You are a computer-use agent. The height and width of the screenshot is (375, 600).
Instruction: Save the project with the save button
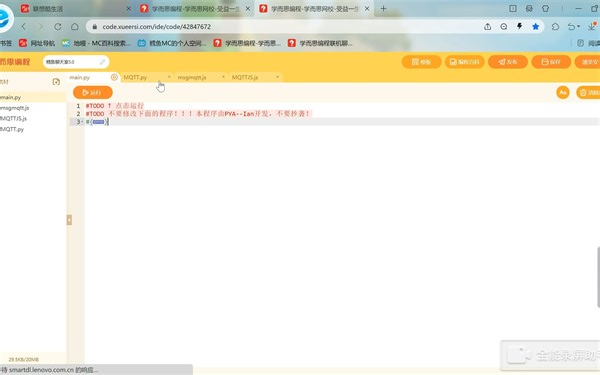coord(551,62)
